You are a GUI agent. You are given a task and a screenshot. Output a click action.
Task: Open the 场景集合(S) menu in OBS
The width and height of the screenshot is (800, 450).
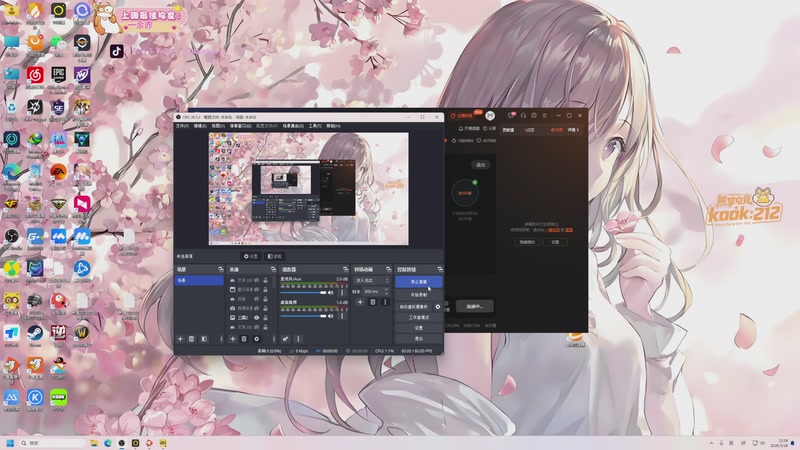pyautogui.click(x=293, y=126)
